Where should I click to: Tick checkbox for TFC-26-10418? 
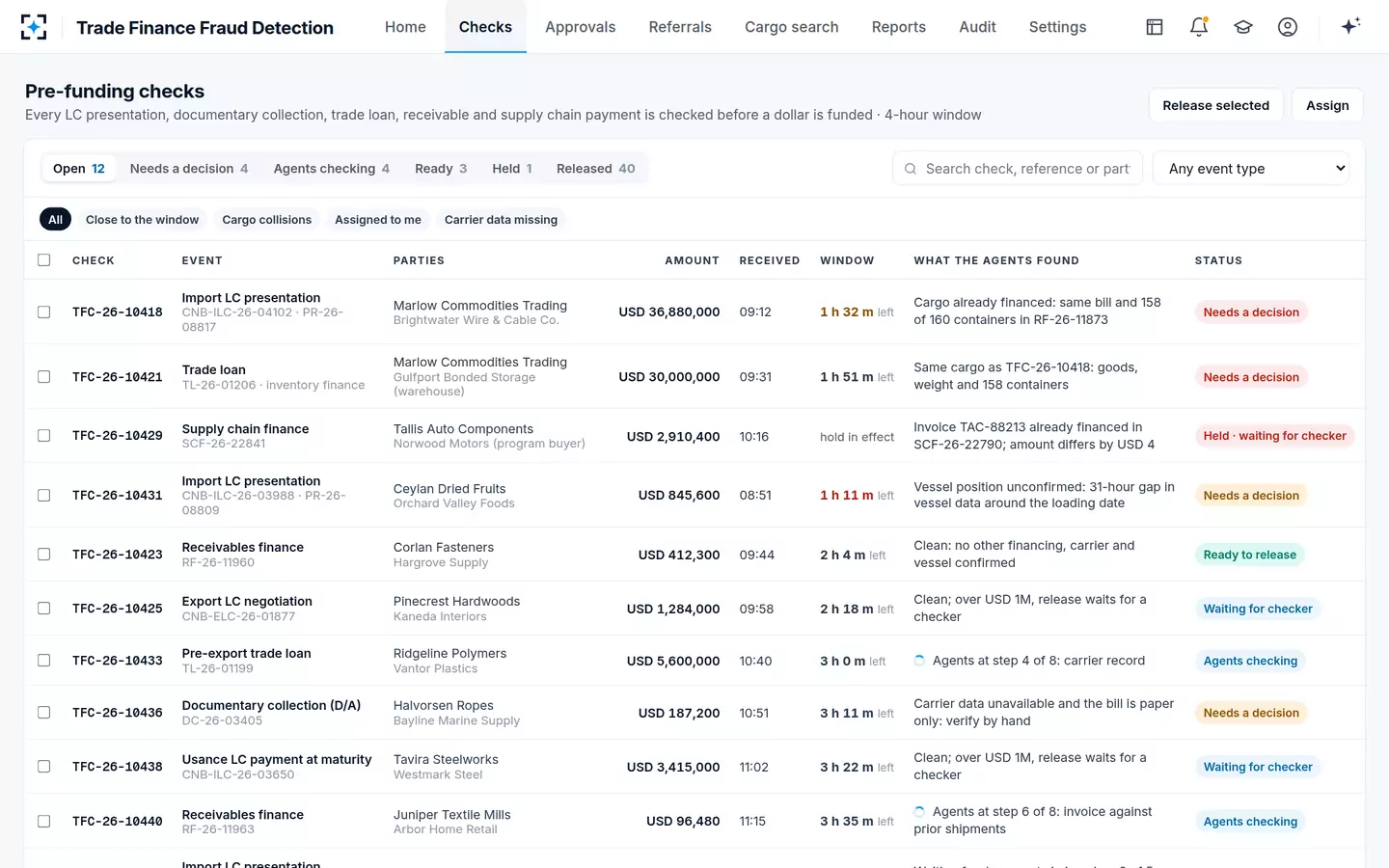pos(43,312)
